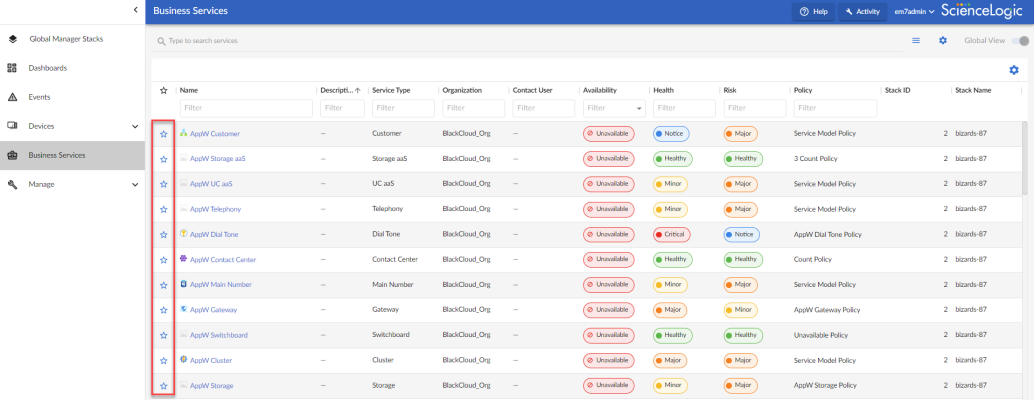Click the search services field
This screenshot has width=1034, height=400.
(528, 41)
